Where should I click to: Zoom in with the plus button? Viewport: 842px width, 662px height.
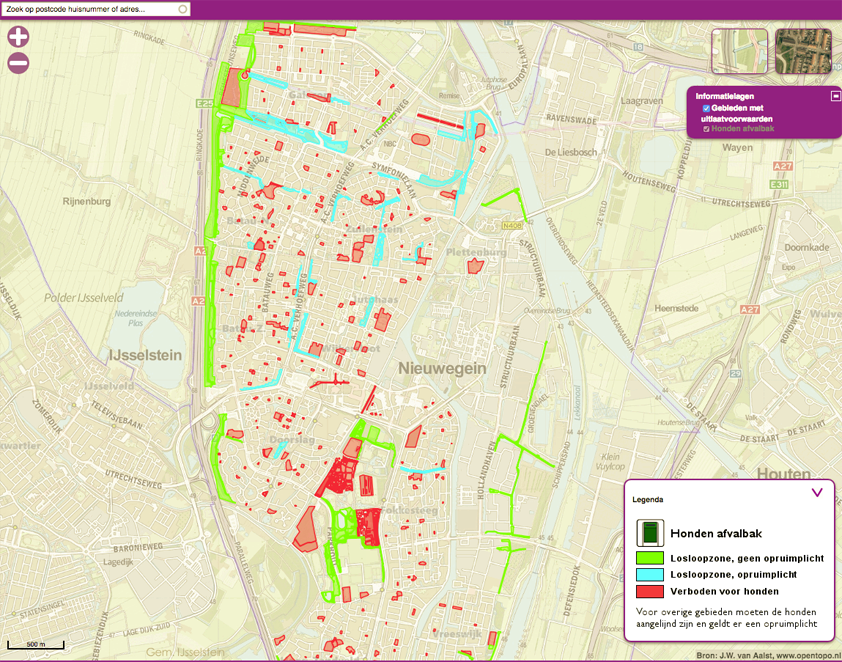tap(18, 38)
